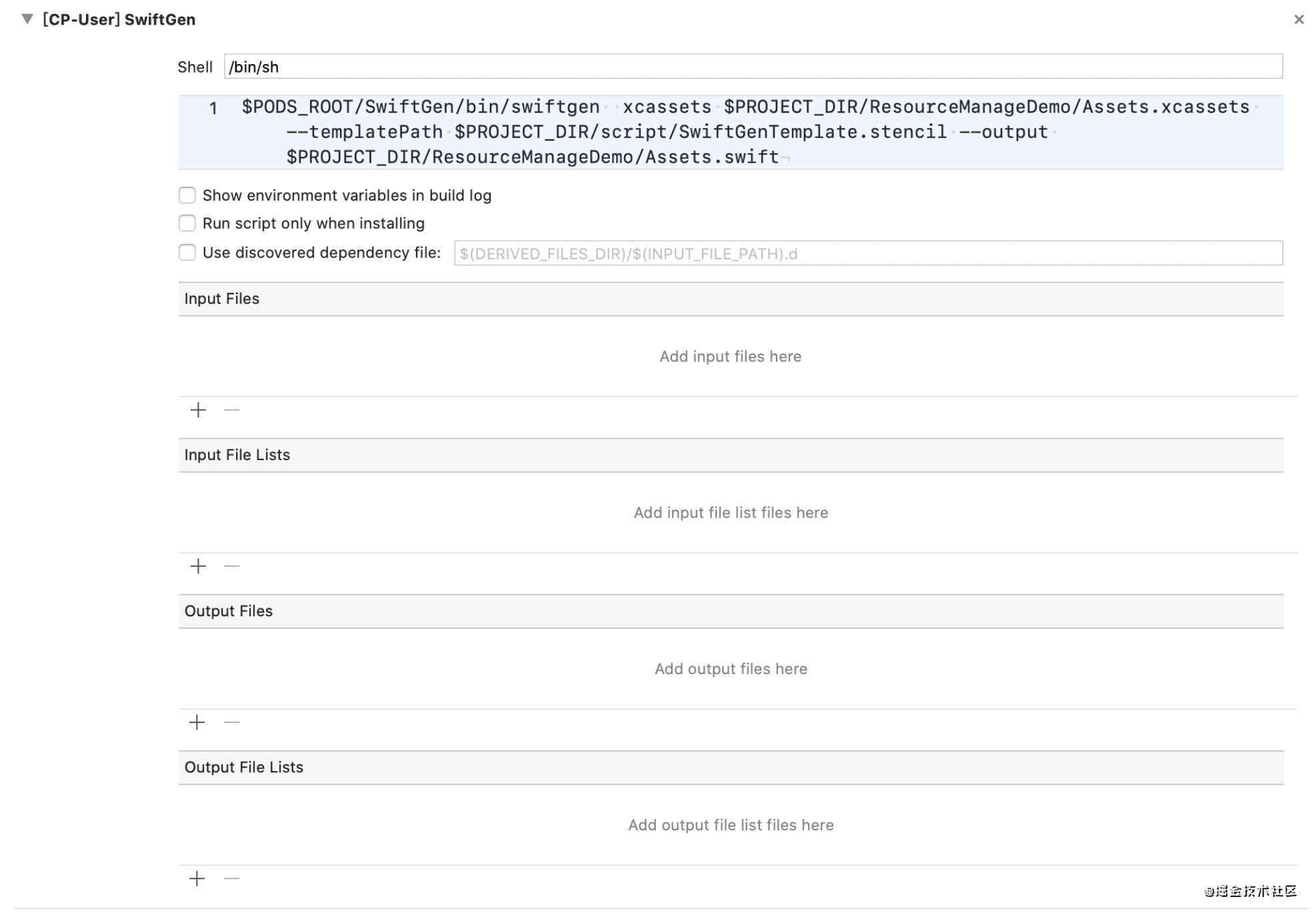
Task: Collapse the [CP-User] SwiftGen phase
Action: click(27, 19)
